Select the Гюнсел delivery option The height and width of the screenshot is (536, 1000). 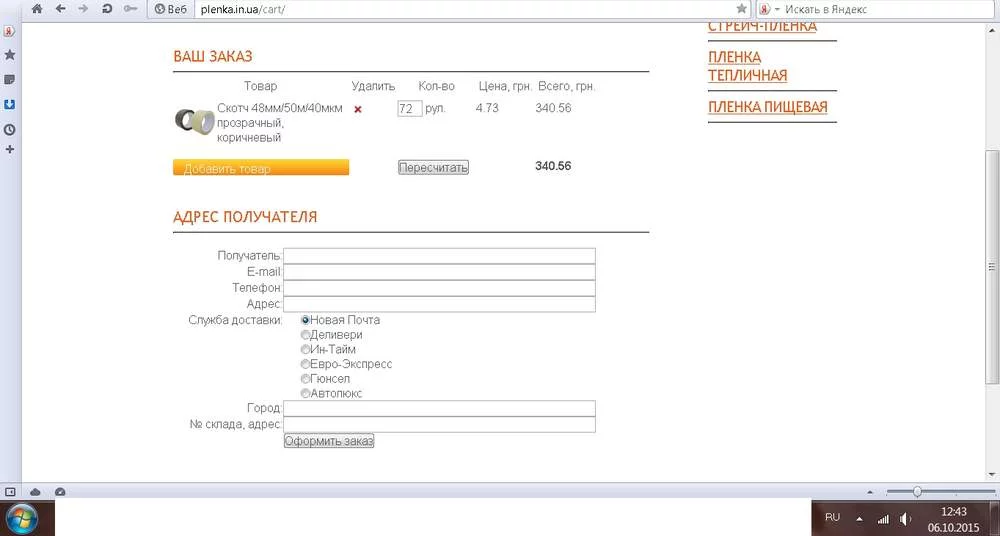305,379
